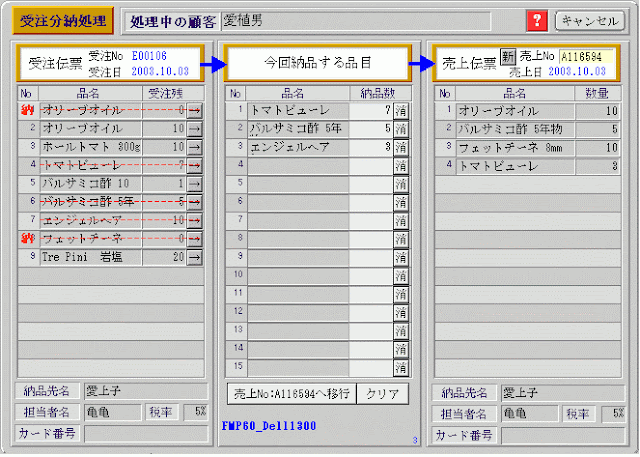This screenshot has width=640, height=457.
Task: Click the カード番号 field in the 受注伝票 panel
Action: [146, 434]
